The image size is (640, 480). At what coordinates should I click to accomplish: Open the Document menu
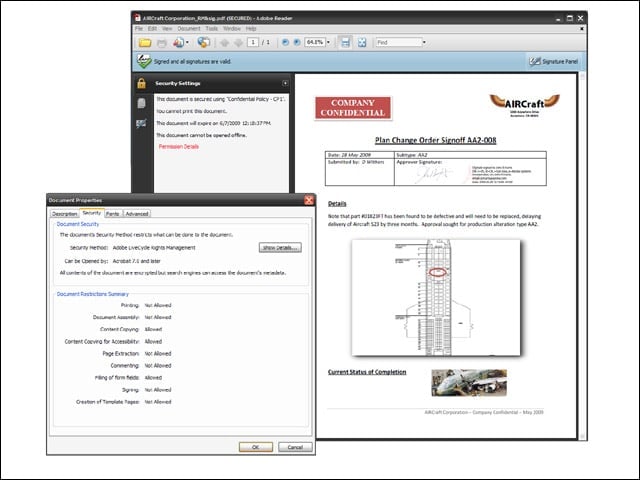click(189, 29)
